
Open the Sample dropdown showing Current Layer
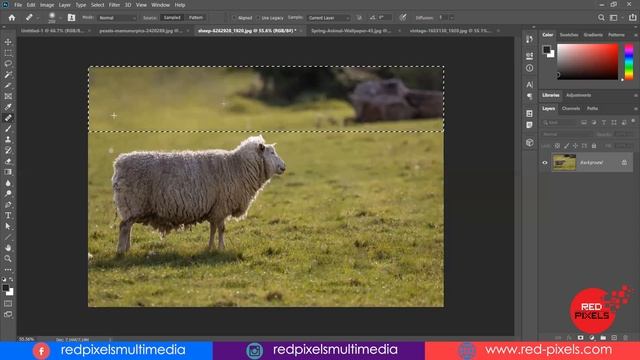(328, 18)
